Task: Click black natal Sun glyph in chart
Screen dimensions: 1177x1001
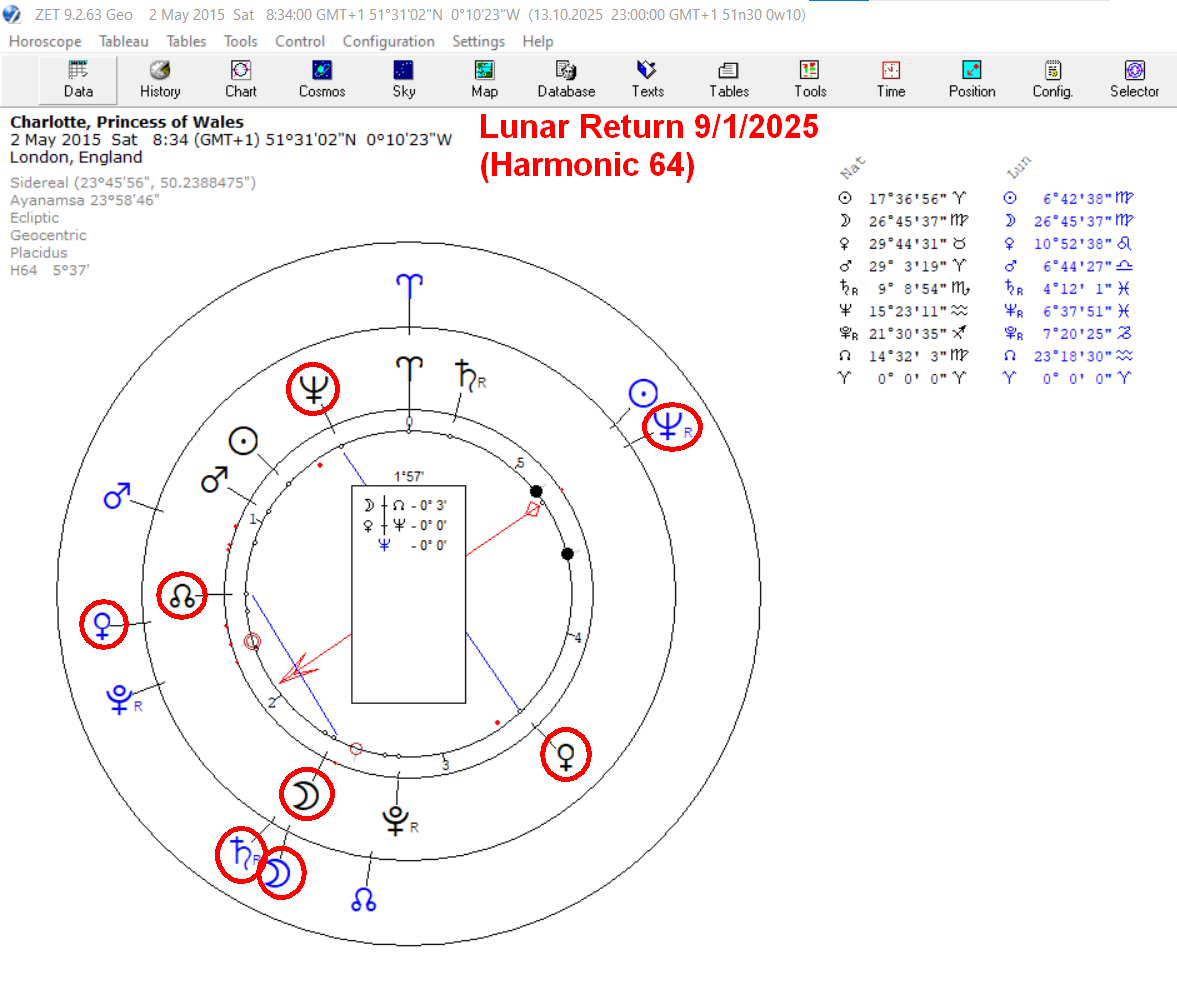Action: click(x=243, y=441)
